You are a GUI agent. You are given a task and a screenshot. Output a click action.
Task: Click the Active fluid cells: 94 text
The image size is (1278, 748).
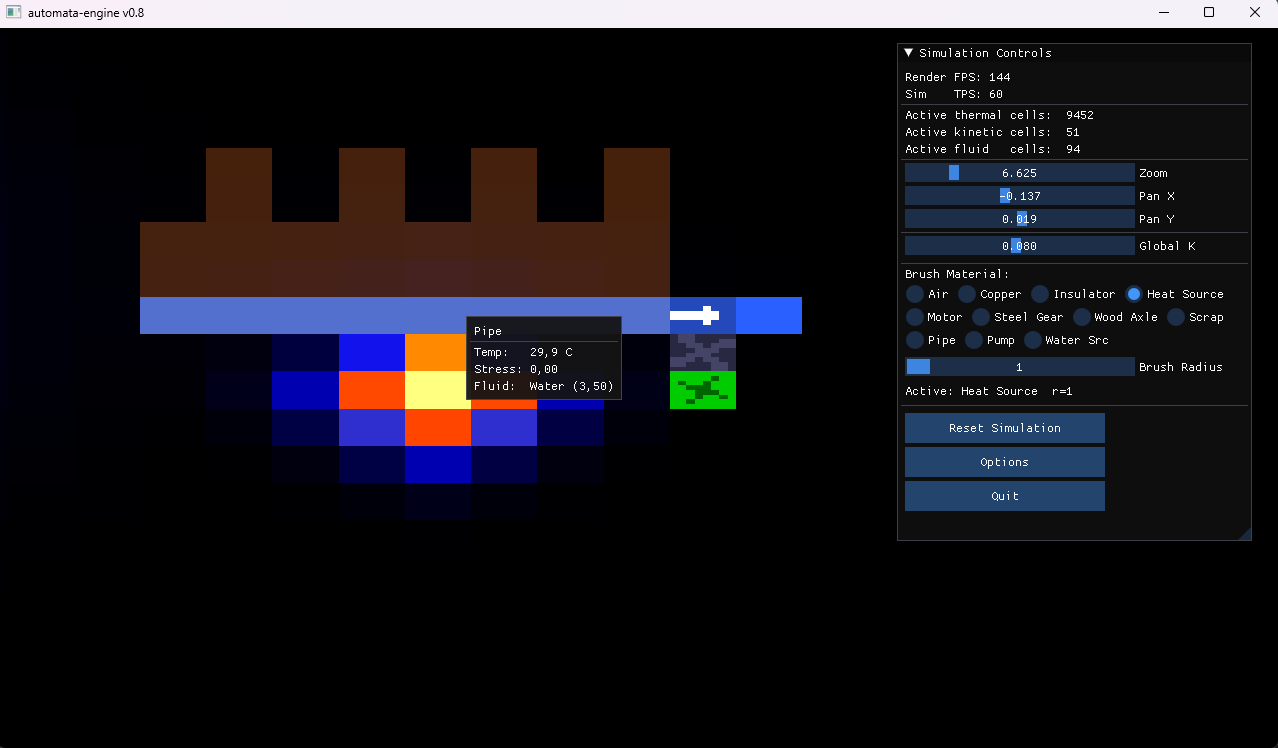(x=992, y=149)
